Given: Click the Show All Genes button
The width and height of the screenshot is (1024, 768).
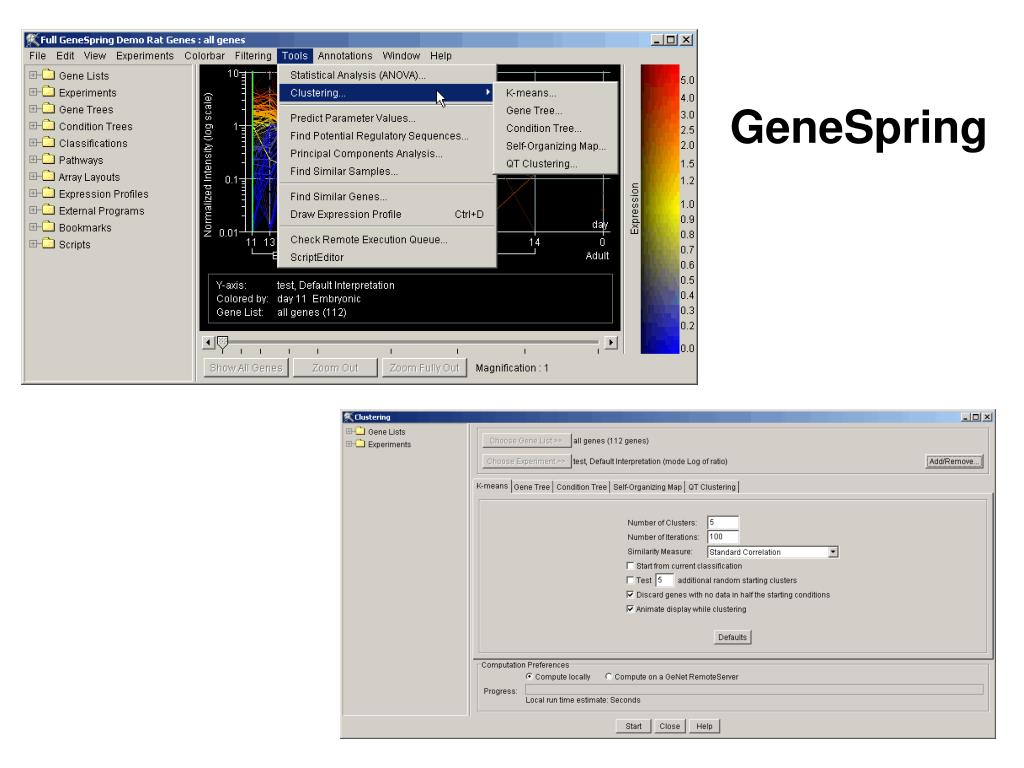Looking at the screenshot, I should (246, 368).
